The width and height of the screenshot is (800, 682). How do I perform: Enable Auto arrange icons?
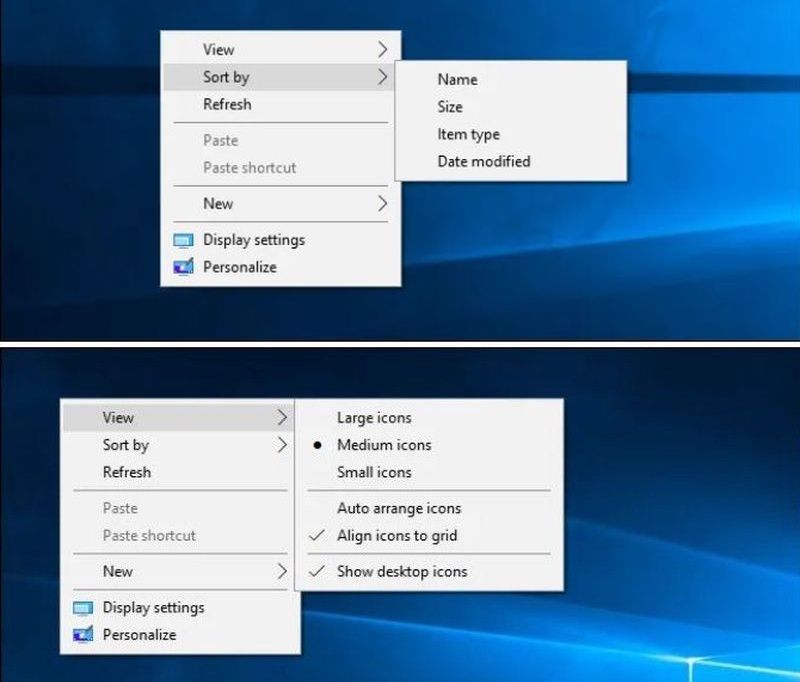click(429, 509)
